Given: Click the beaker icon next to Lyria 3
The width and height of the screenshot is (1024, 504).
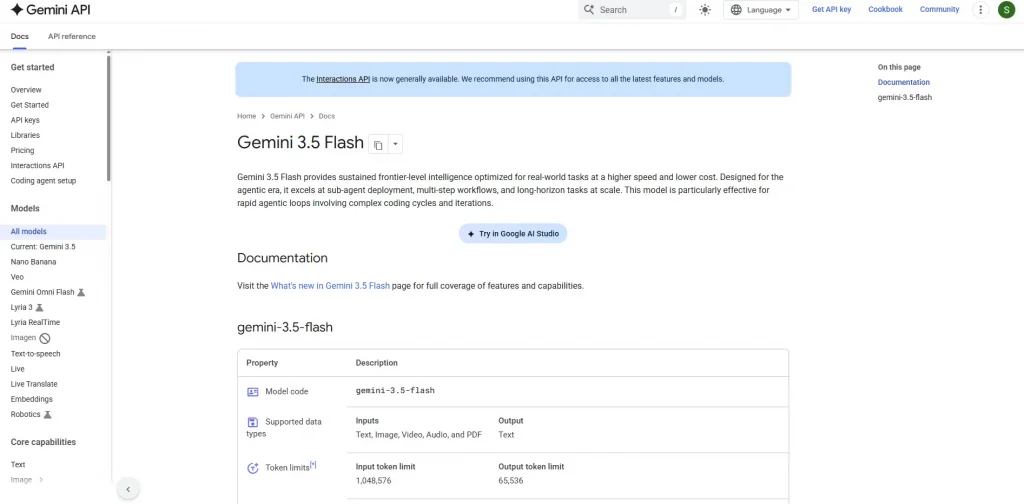Looking at the screenshot, I should (39, 307).
